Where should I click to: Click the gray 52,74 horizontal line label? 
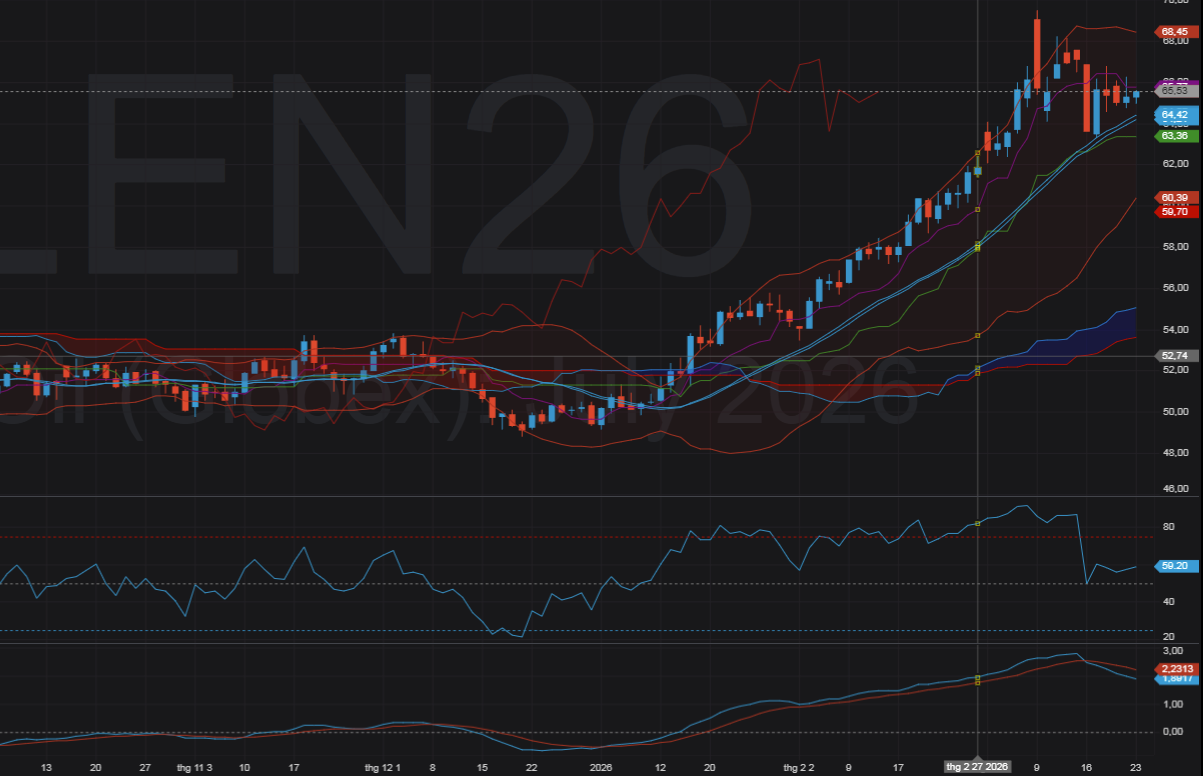[x=1173, y=355]
